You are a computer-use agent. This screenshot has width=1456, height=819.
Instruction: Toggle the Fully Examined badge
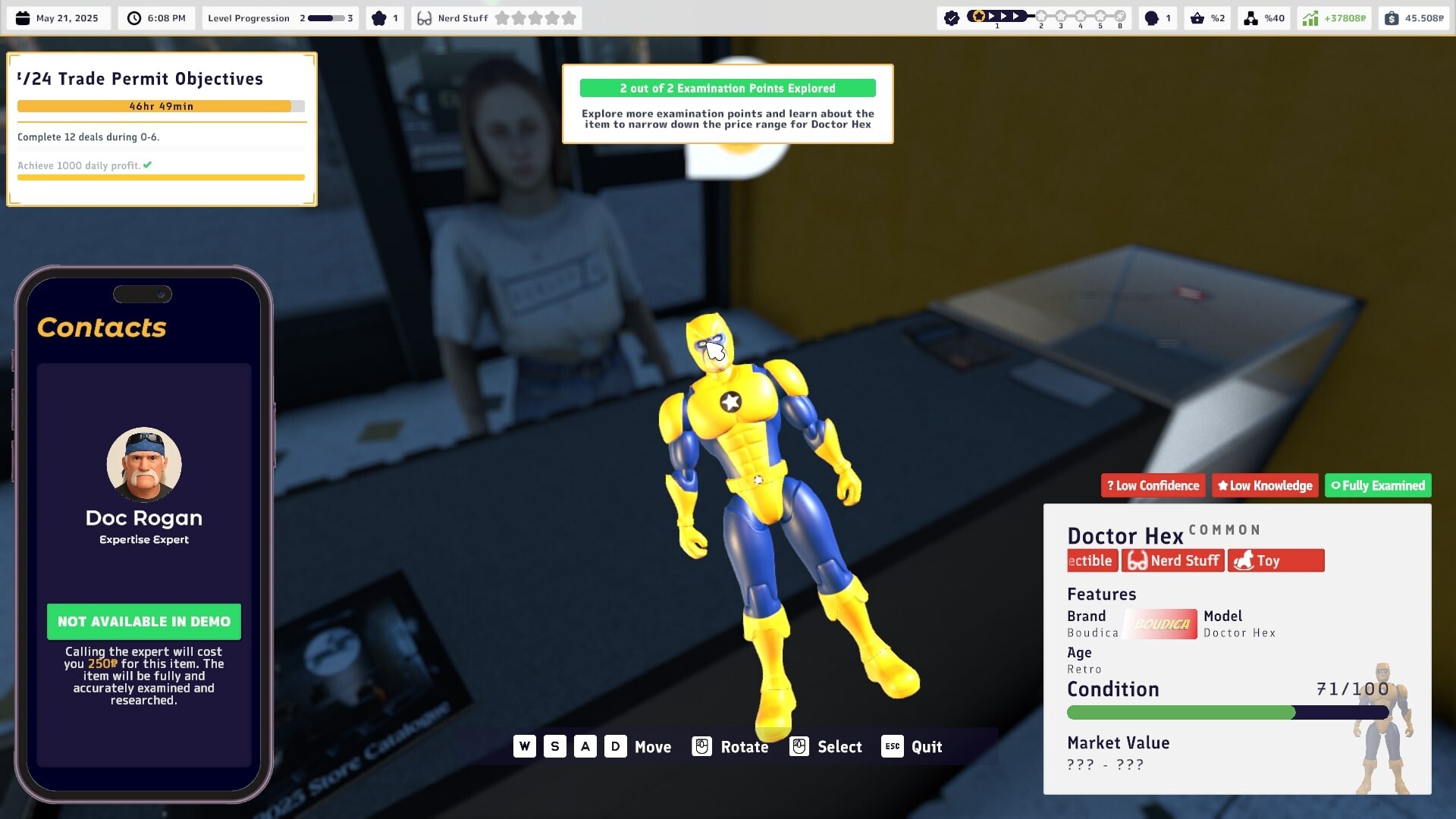click(x=1378, y=485)
